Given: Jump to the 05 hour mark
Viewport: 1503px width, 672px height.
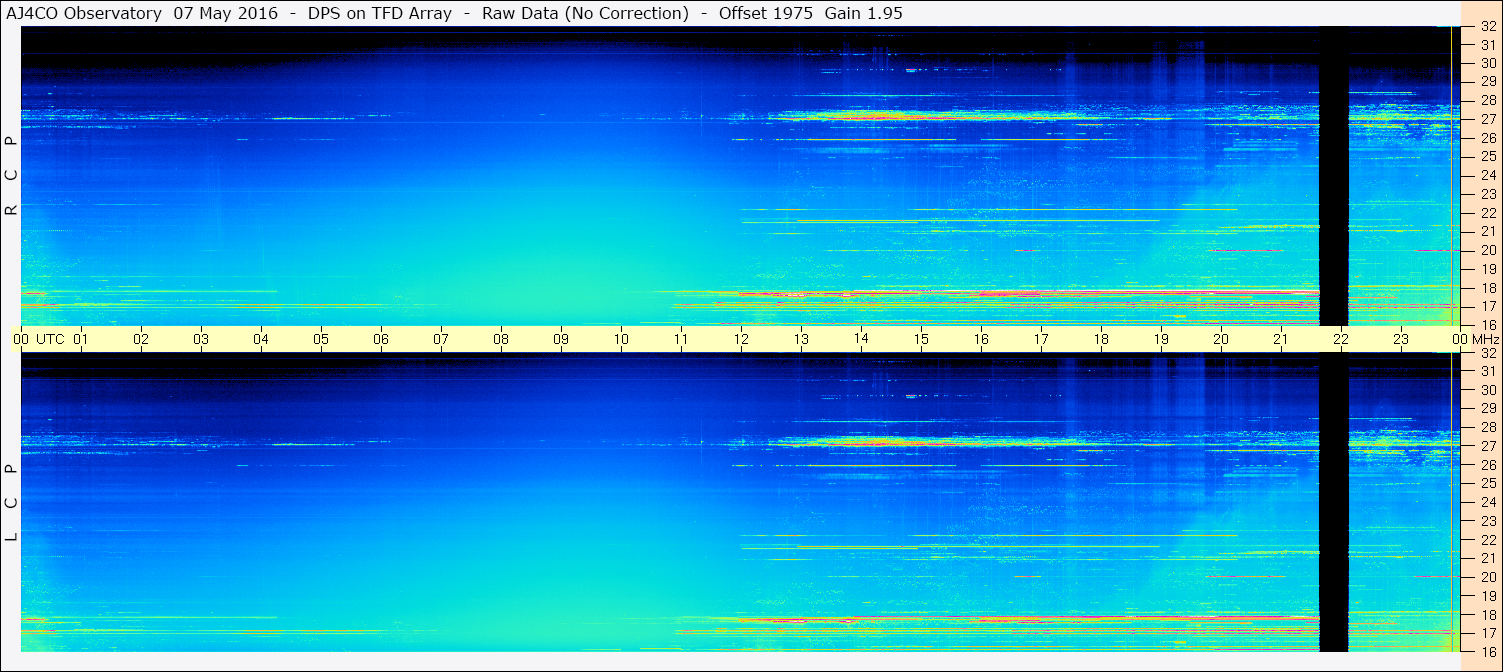Looking at the screenshot, I should point(321,339).
